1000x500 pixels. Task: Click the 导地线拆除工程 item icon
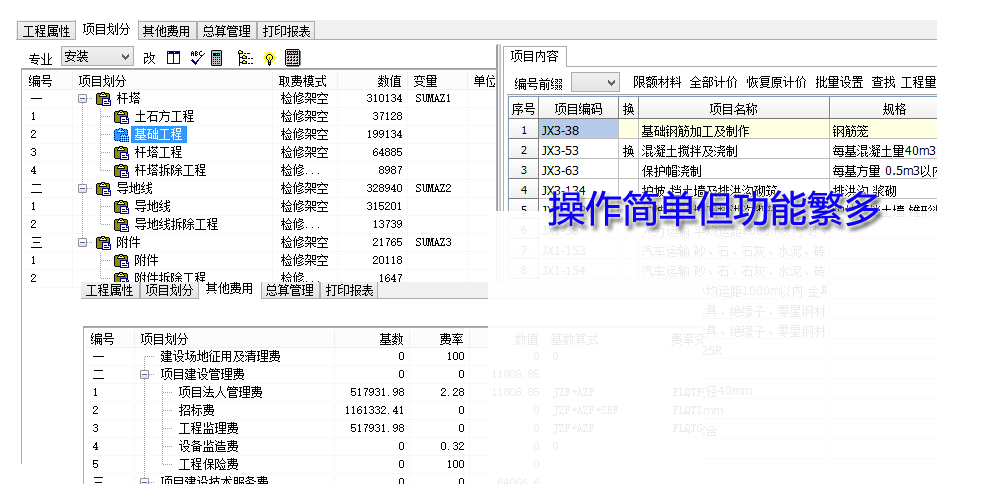(122, 224)
